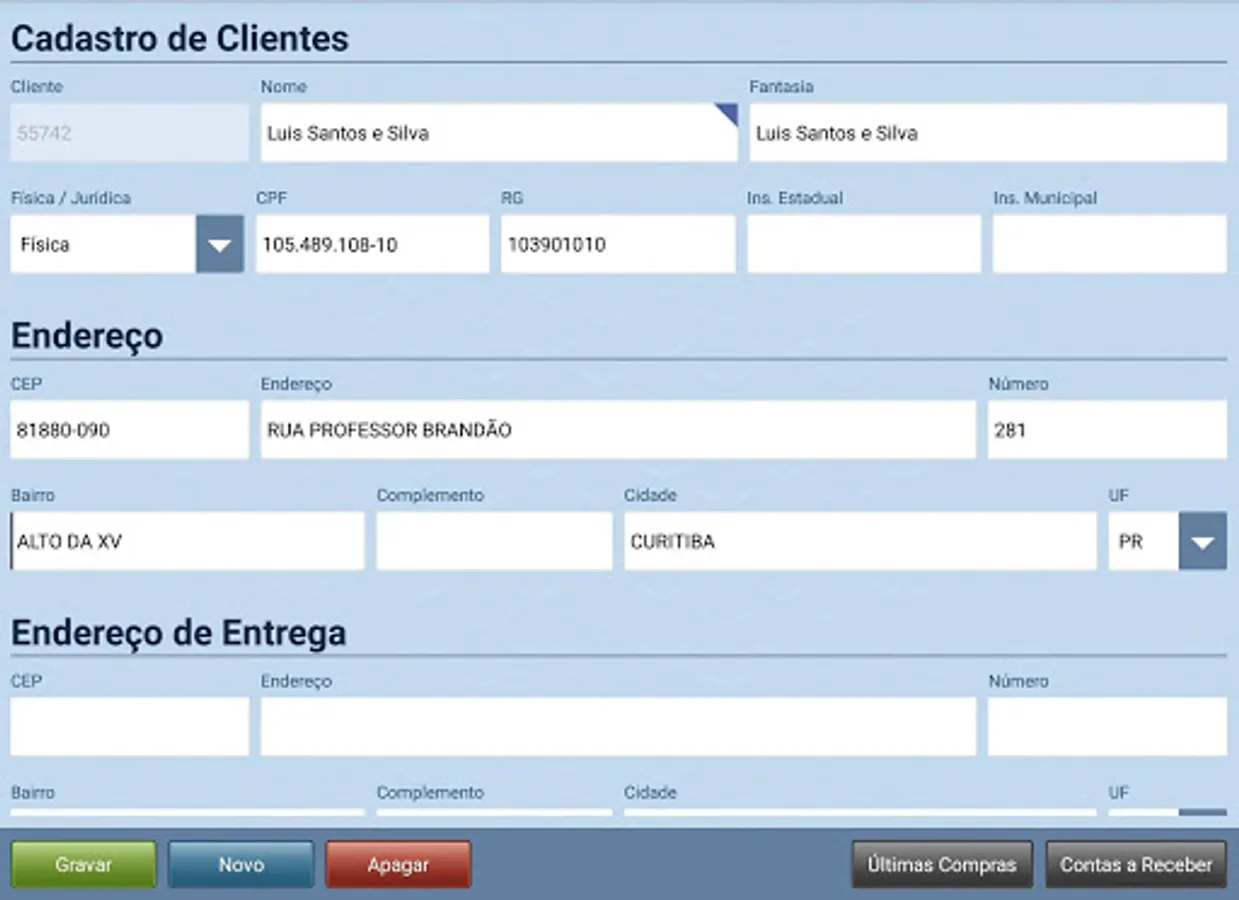Select the Cidade field CURITIBA
Screen dimensions: 1239x900
point(860,542)
